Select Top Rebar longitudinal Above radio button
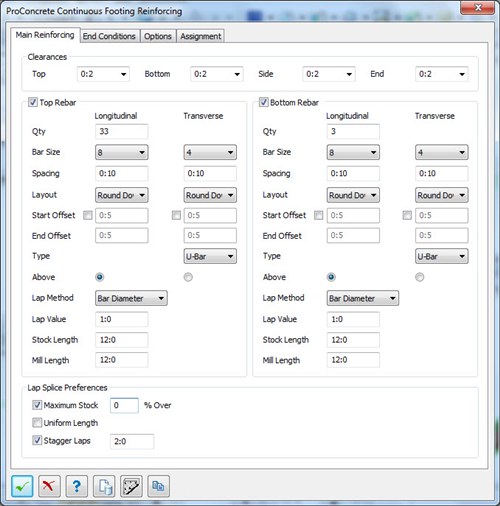500x506 pixels. click(99, 277)
